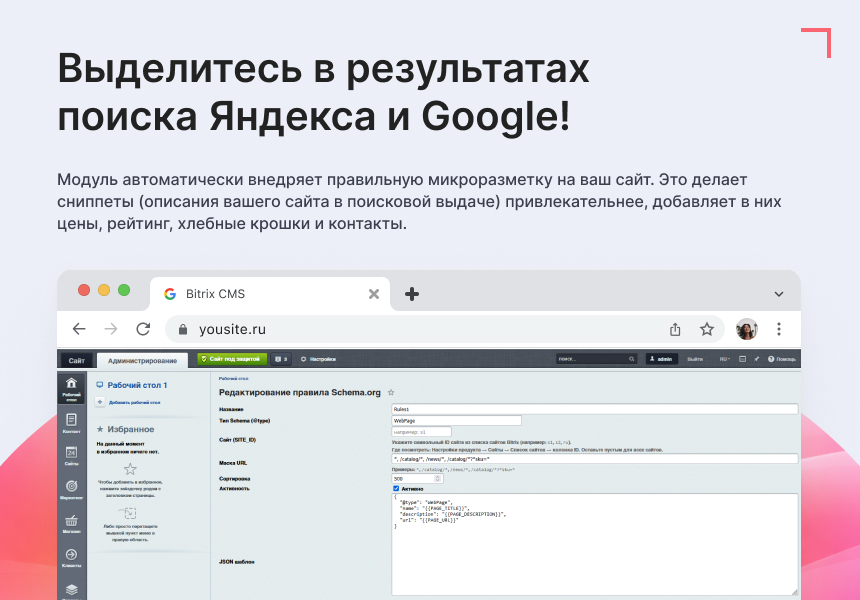The height and width of the screenshot is (600, 860).
Task: Open Настройки in the admin top bar
Action: pos(319,359)
